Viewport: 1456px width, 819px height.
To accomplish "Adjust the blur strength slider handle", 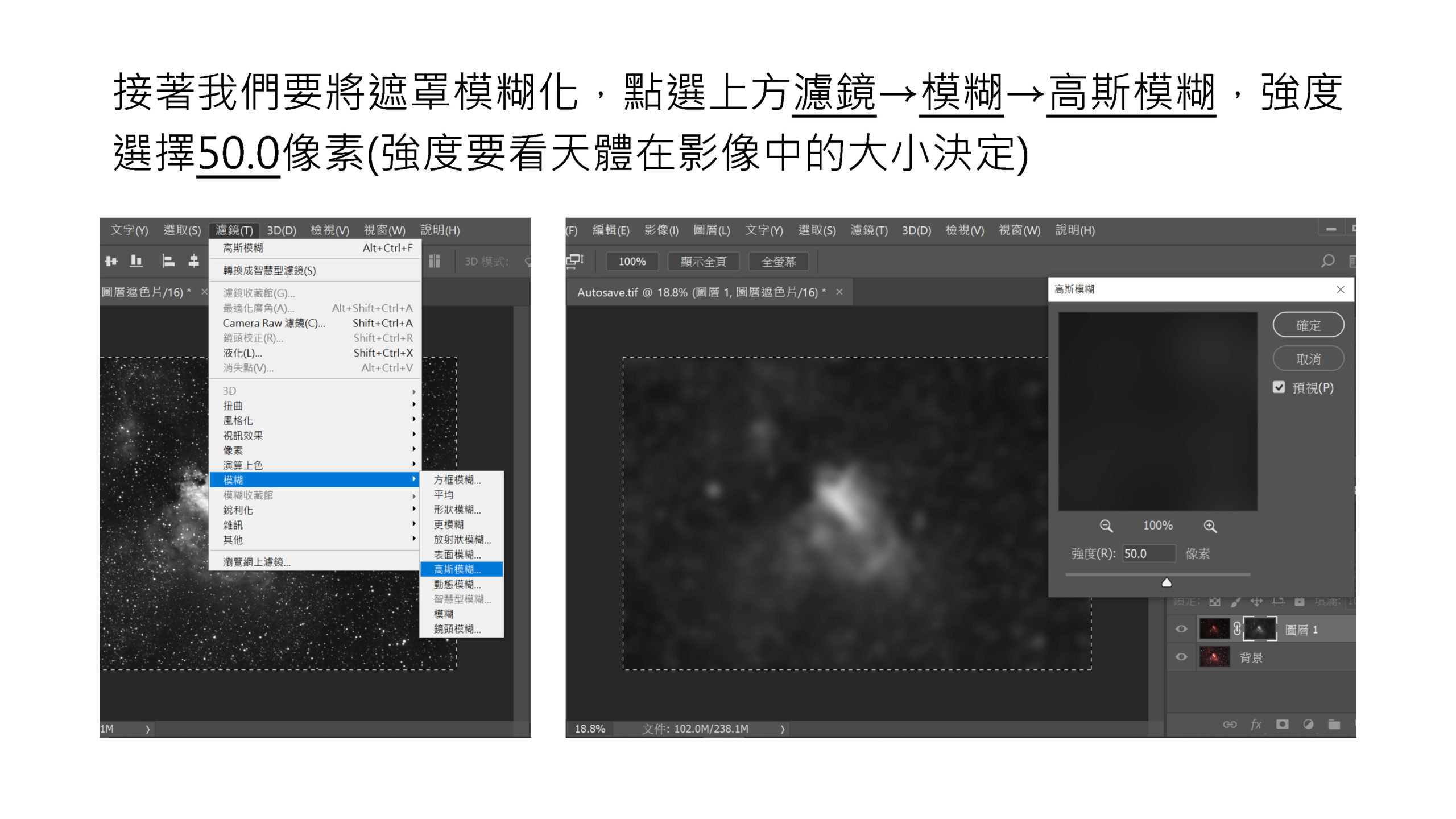I will click(x=1168, y=582).
